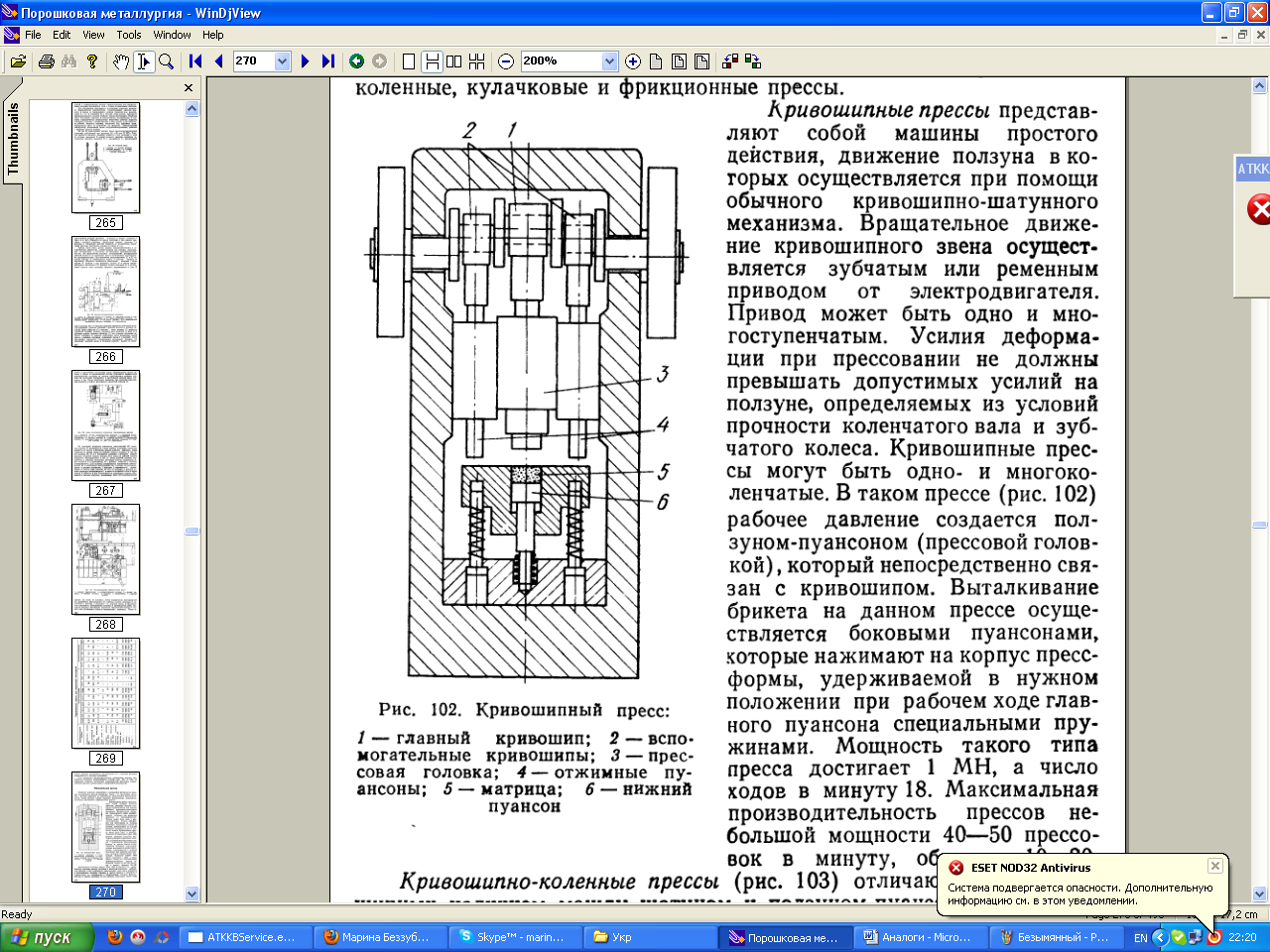Select page 267 thumbnail

(105, 425)
